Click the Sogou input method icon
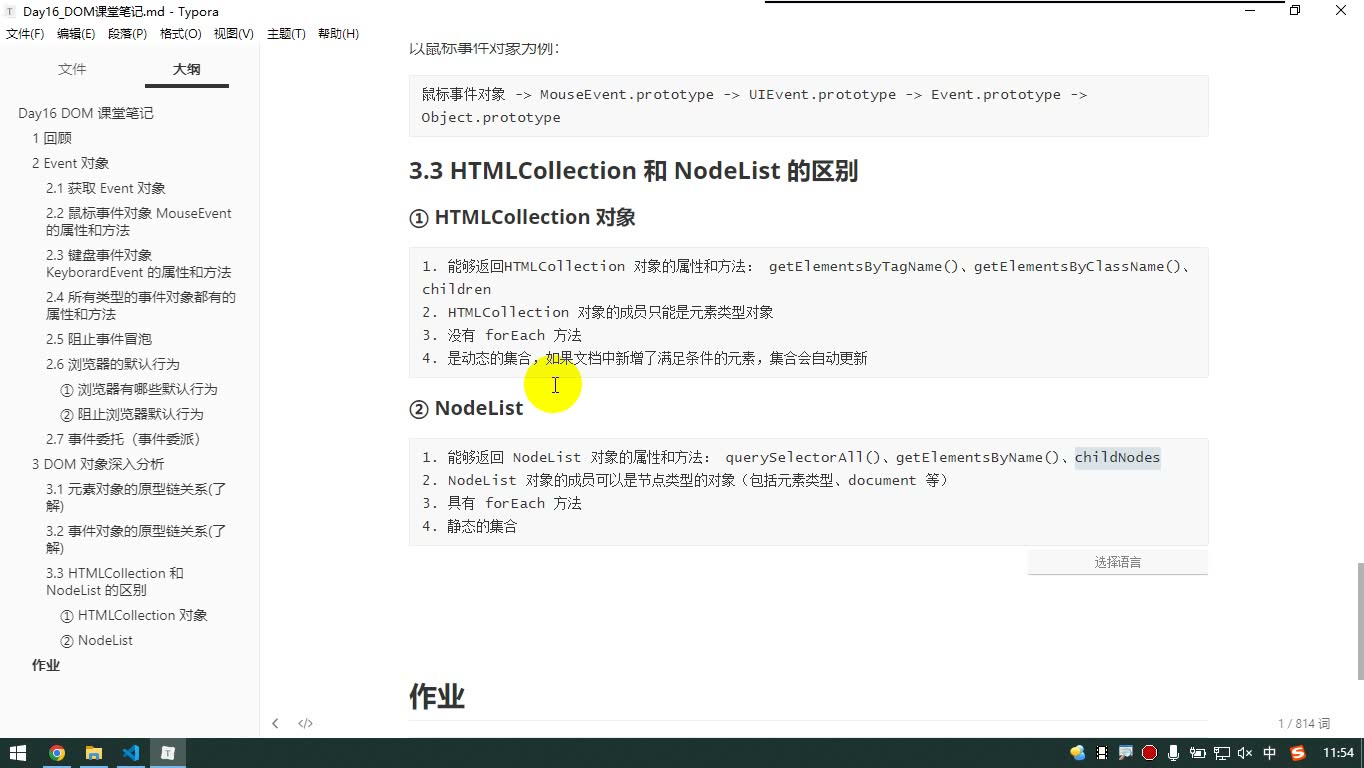 tap(1298, 753)
